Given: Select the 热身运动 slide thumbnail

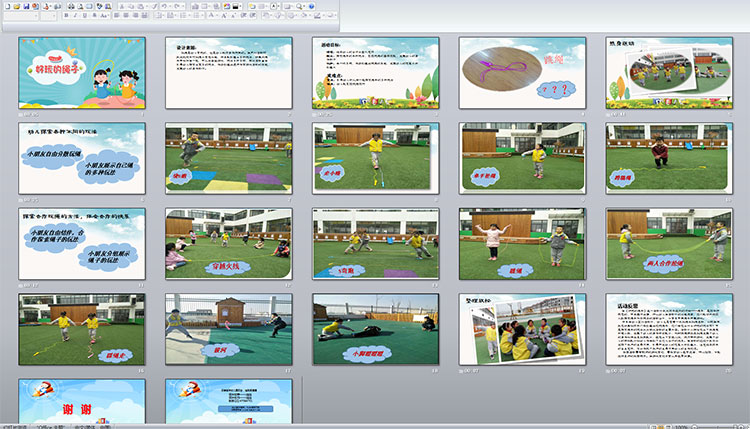Looking at the screenshot, I should point(669,73).
